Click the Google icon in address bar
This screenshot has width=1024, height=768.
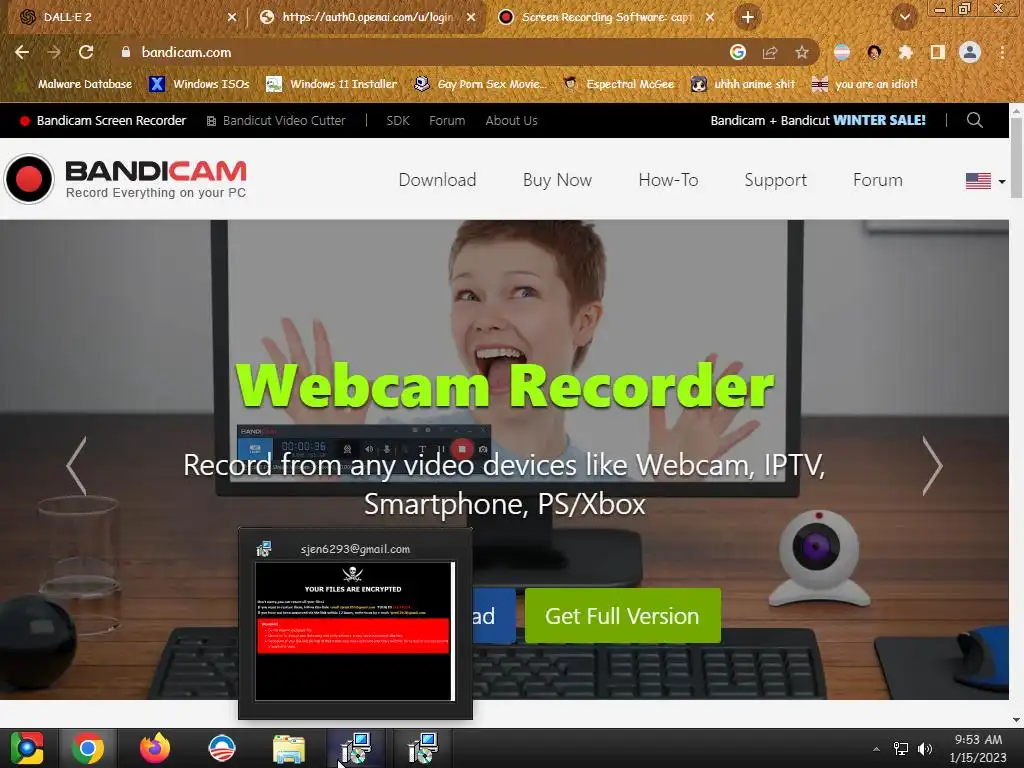click(738, 52)
